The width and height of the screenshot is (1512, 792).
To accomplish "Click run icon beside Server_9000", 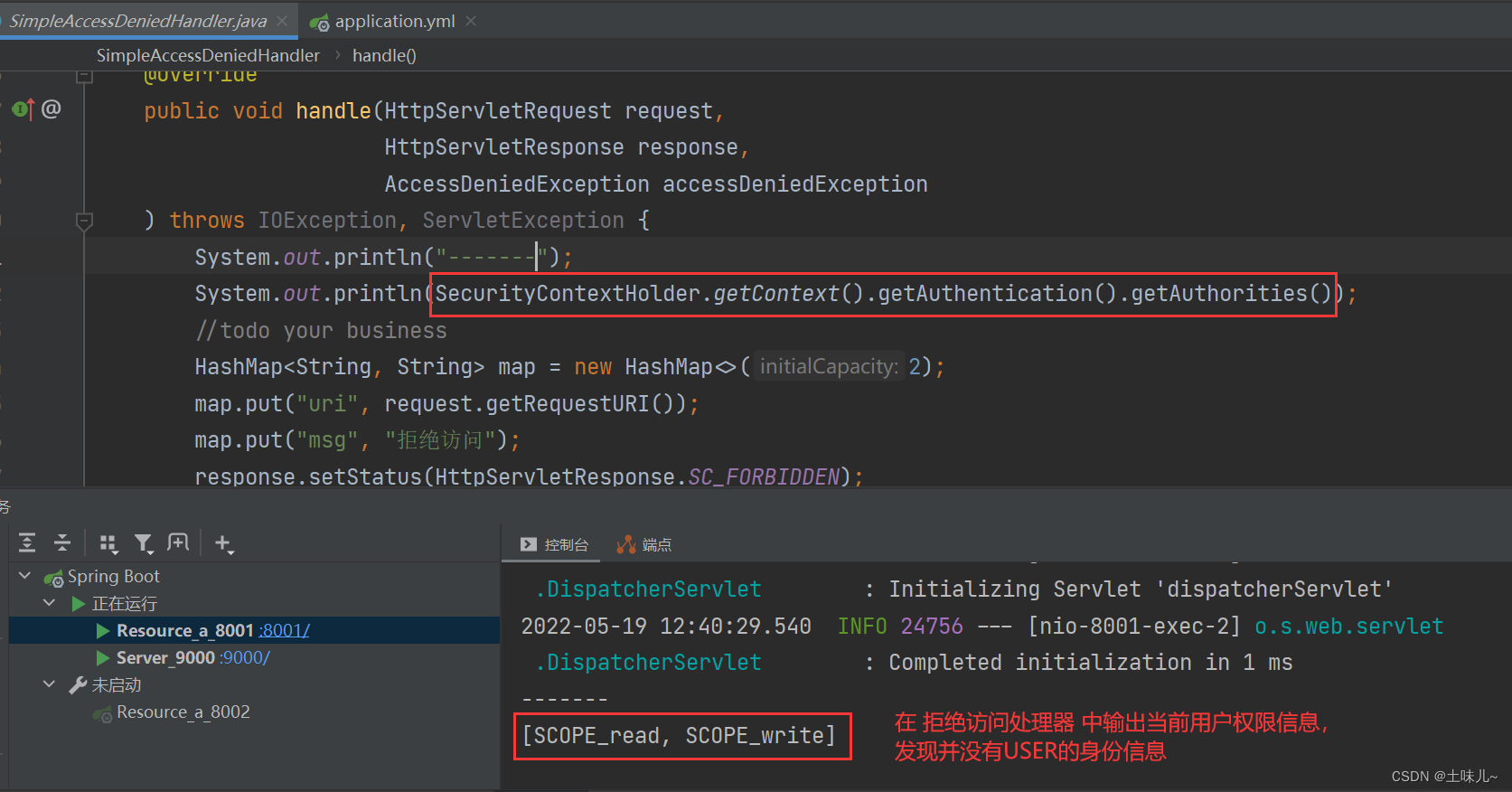I will click(103, 657).
